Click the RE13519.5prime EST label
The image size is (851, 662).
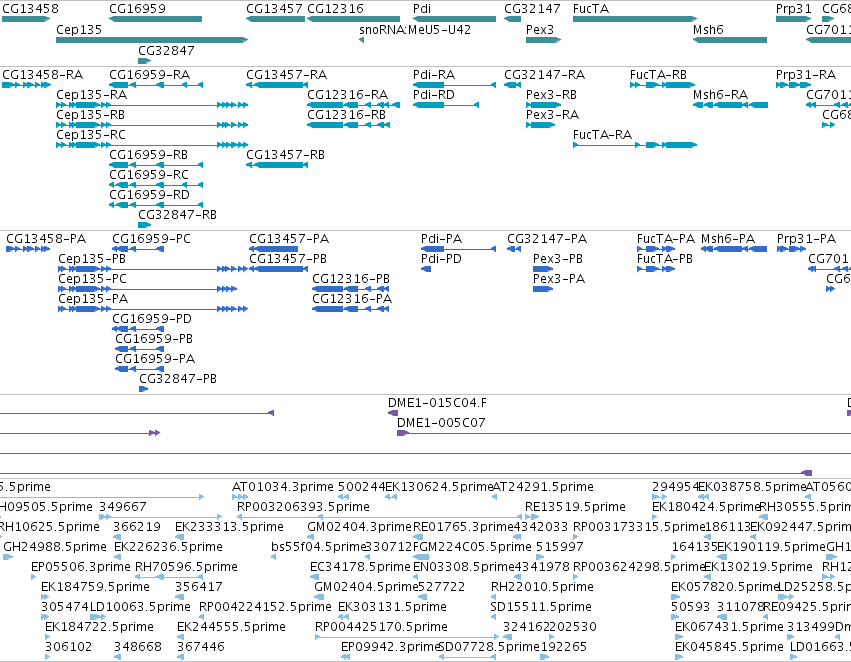coord(575,507)
